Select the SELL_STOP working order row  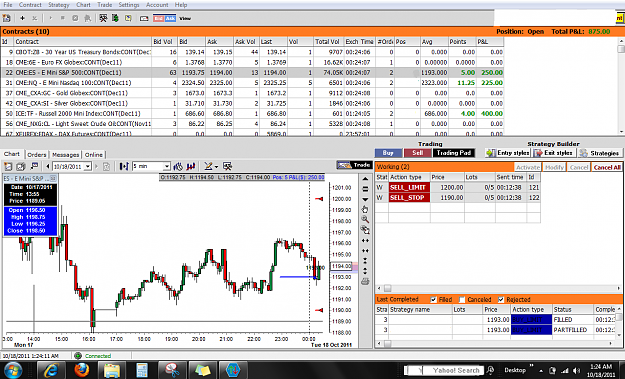tap(458, 198)
